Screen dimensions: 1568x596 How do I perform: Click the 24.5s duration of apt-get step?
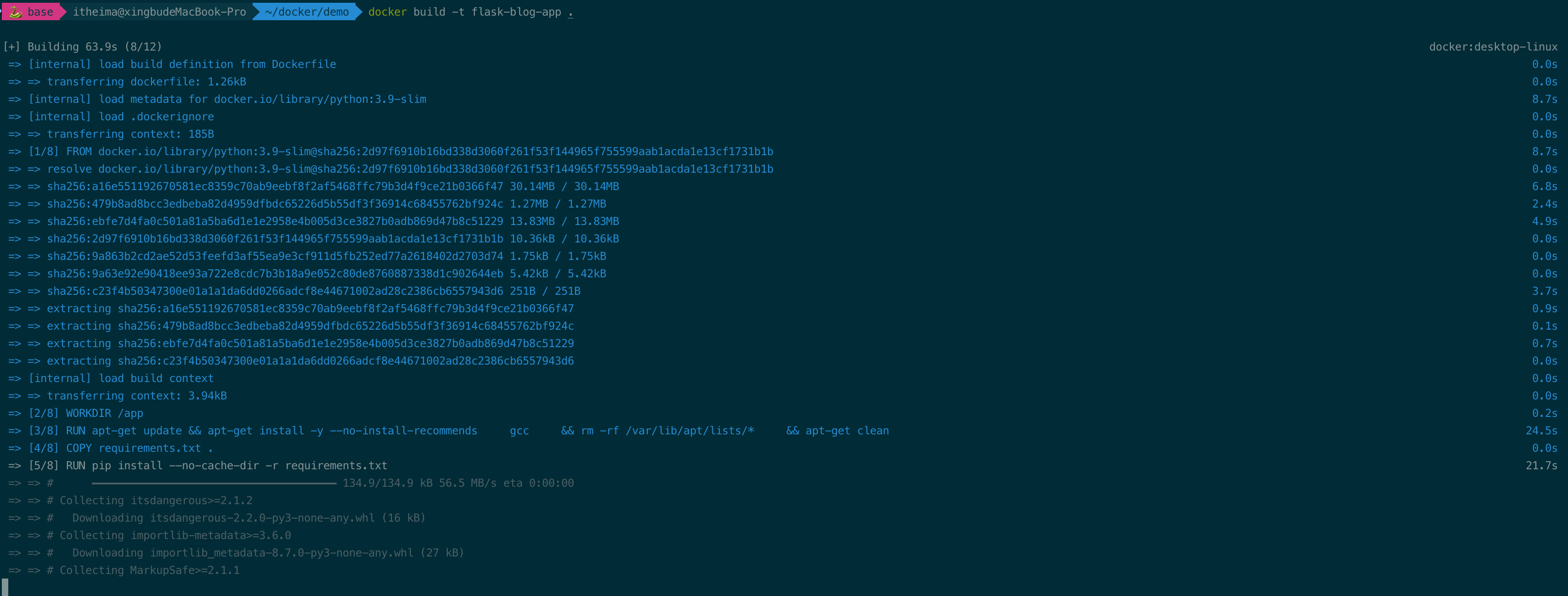1540,431
